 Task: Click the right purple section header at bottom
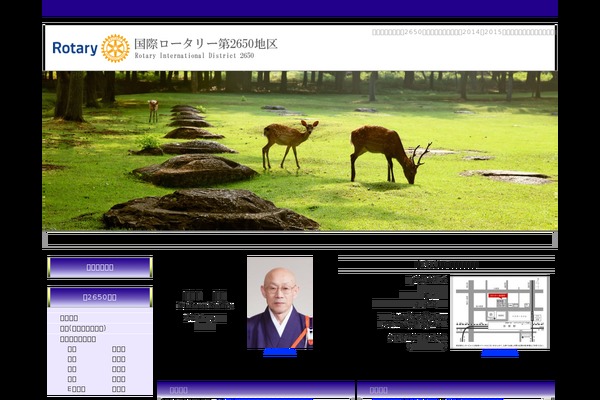click(455, 390)
